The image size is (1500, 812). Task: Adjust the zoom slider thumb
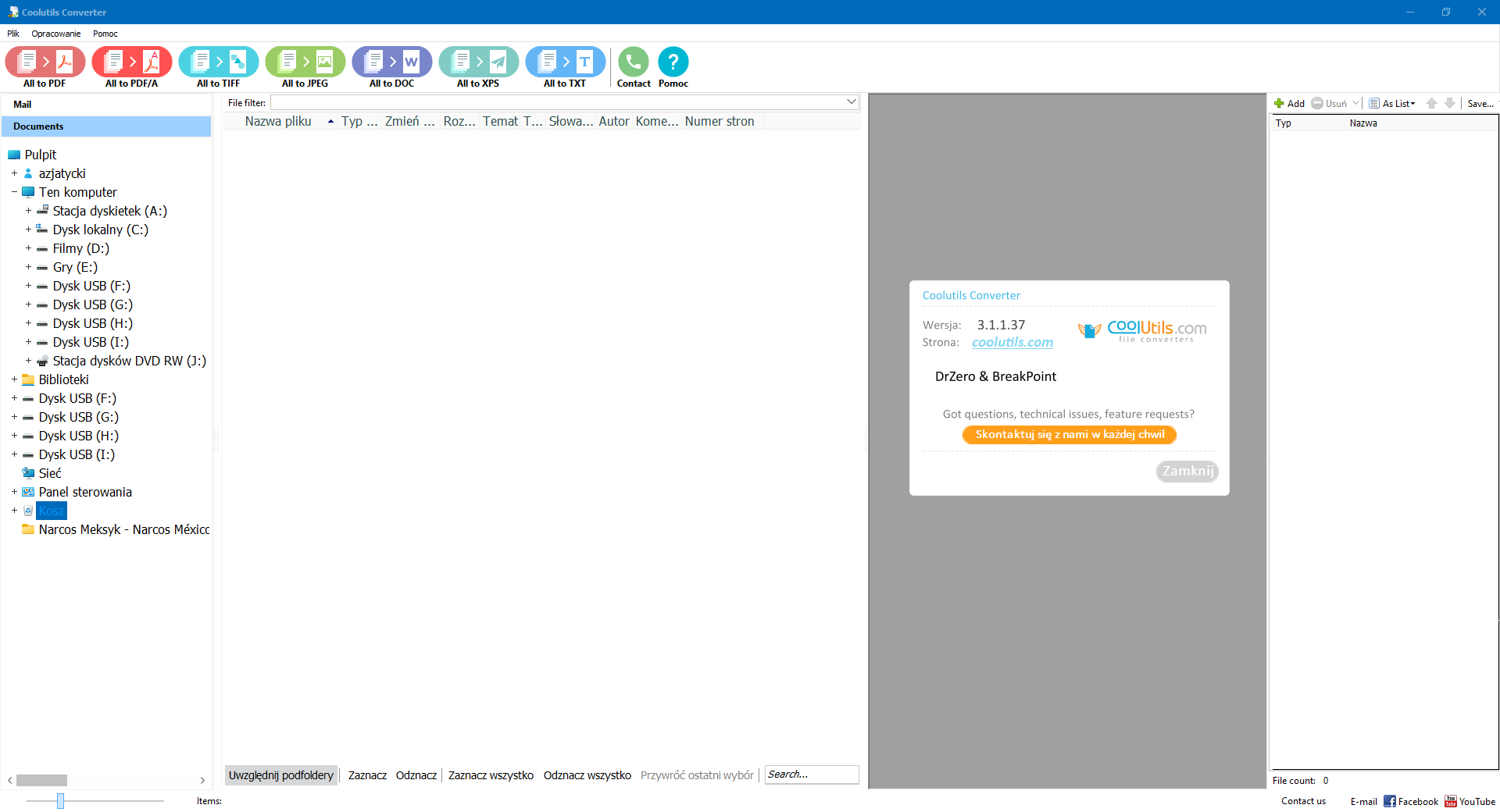[x=60, y=800]
